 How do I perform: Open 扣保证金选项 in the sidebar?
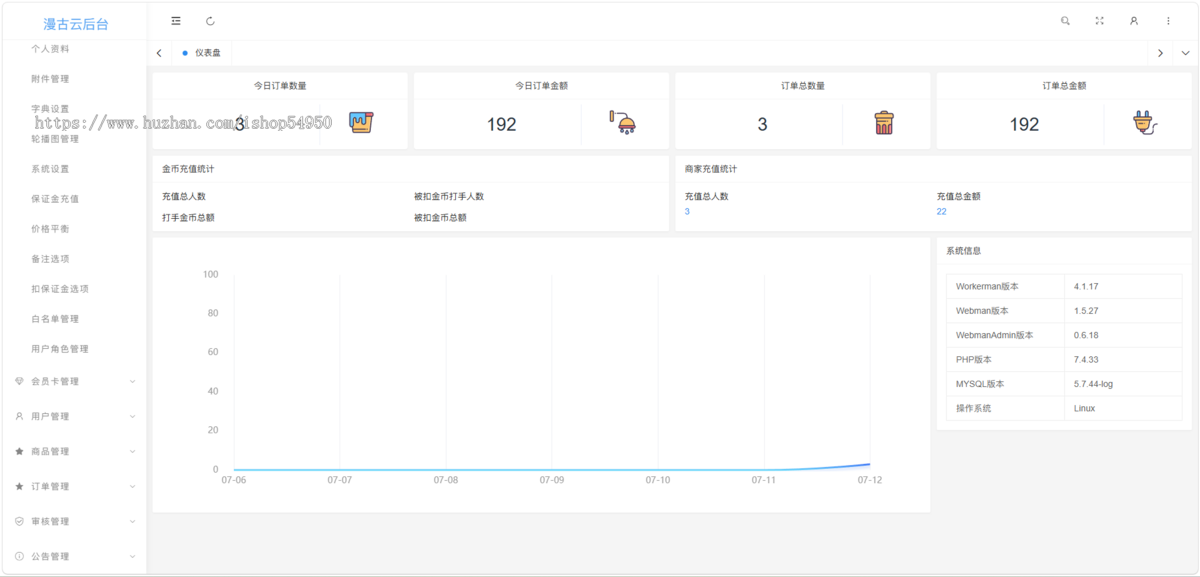pyautogui.click(x=60, y=289)
